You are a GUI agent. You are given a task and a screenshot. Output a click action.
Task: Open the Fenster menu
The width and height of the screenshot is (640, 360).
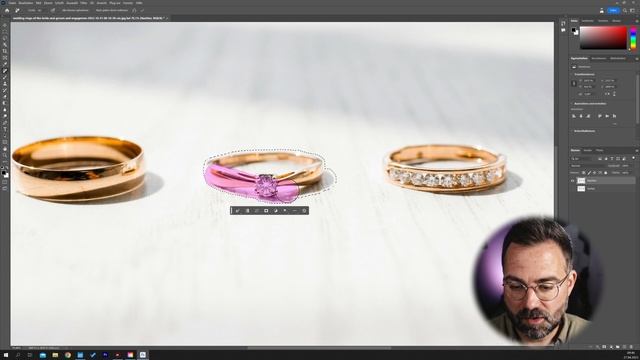[128, 3]
